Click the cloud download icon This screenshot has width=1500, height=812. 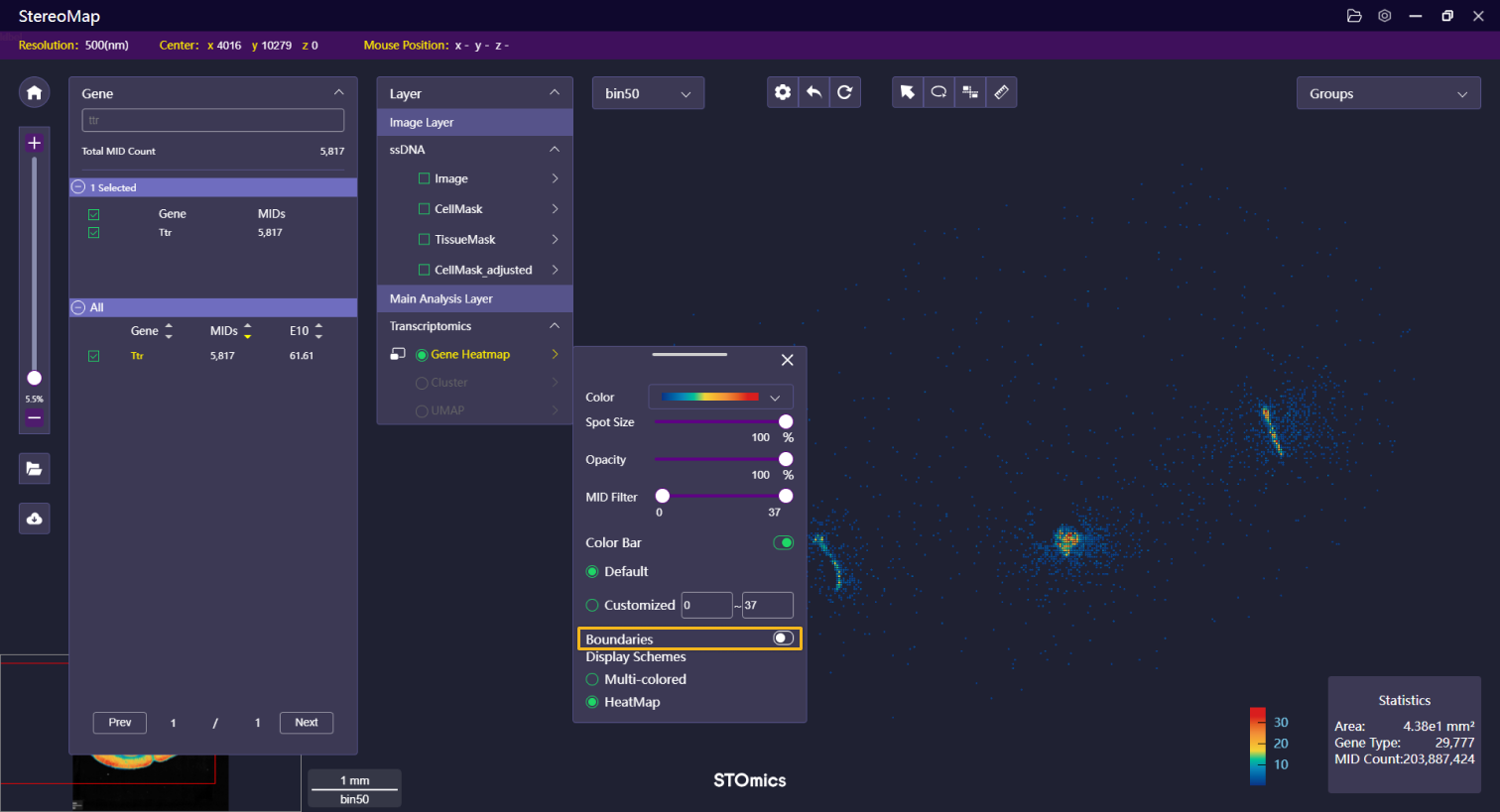34,519
